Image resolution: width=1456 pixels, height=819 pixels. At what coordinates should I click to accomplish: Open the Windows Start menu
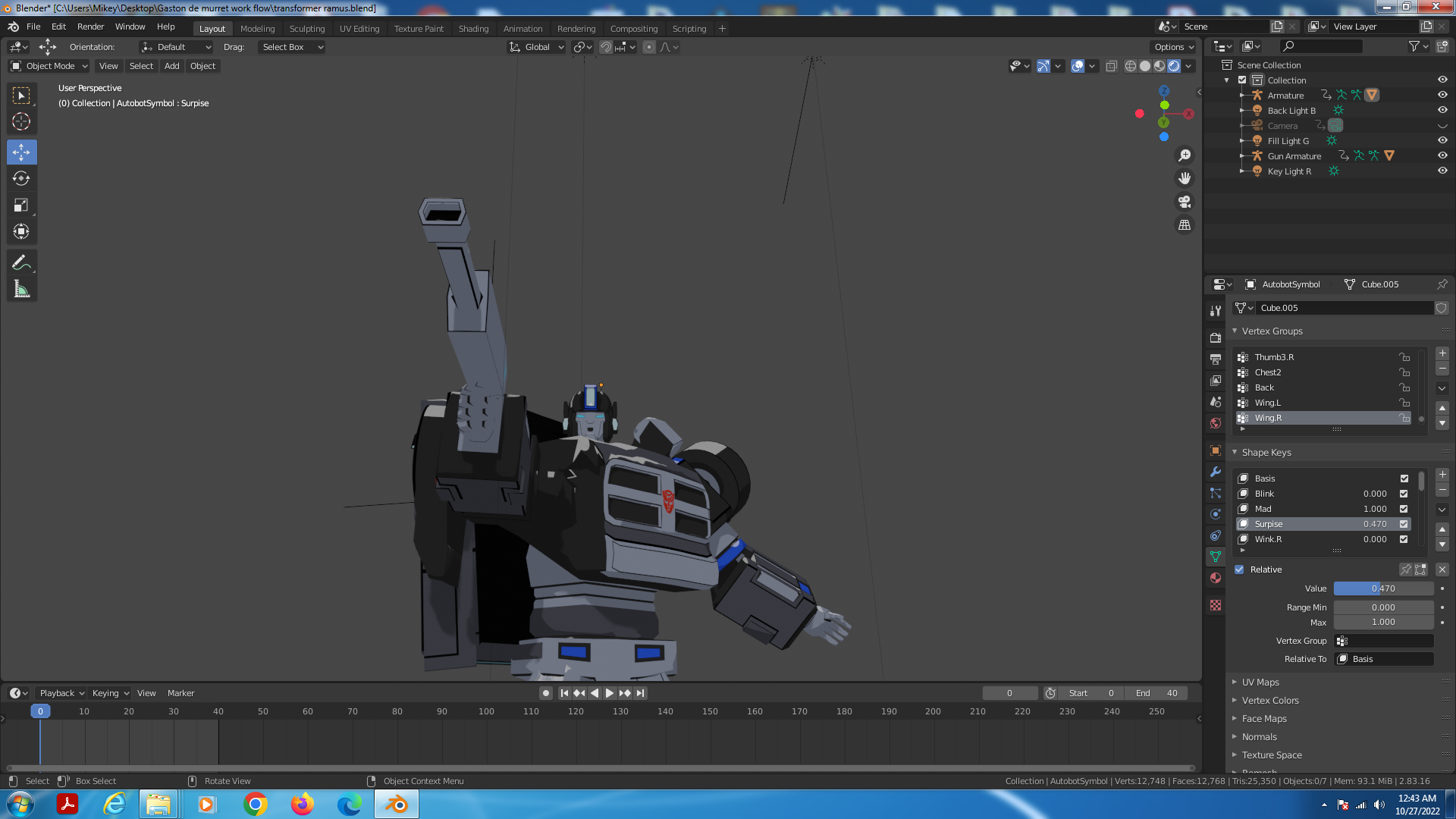[x=20, y=804]
